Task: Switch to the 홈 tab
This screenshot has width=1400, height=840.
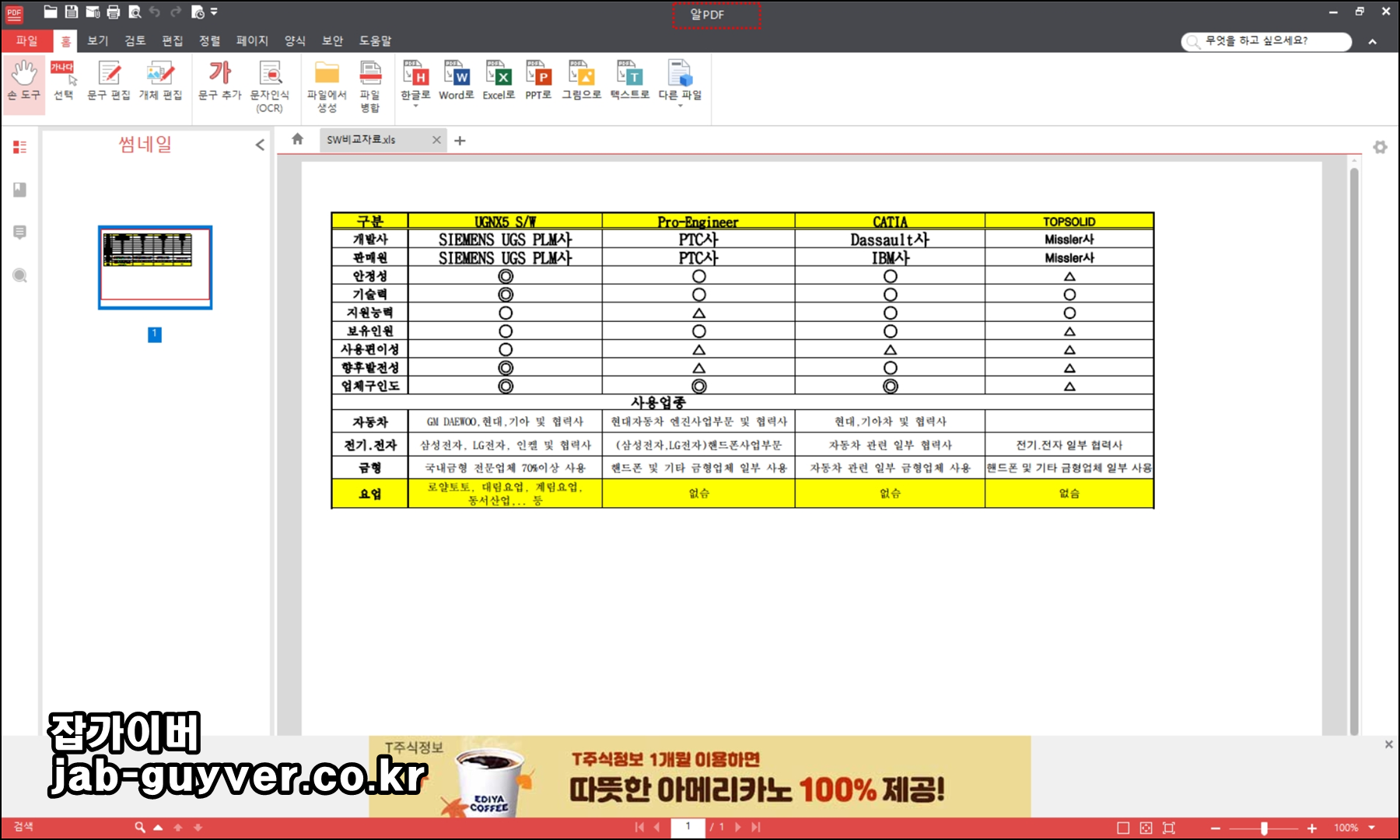Action: [65, 41]
